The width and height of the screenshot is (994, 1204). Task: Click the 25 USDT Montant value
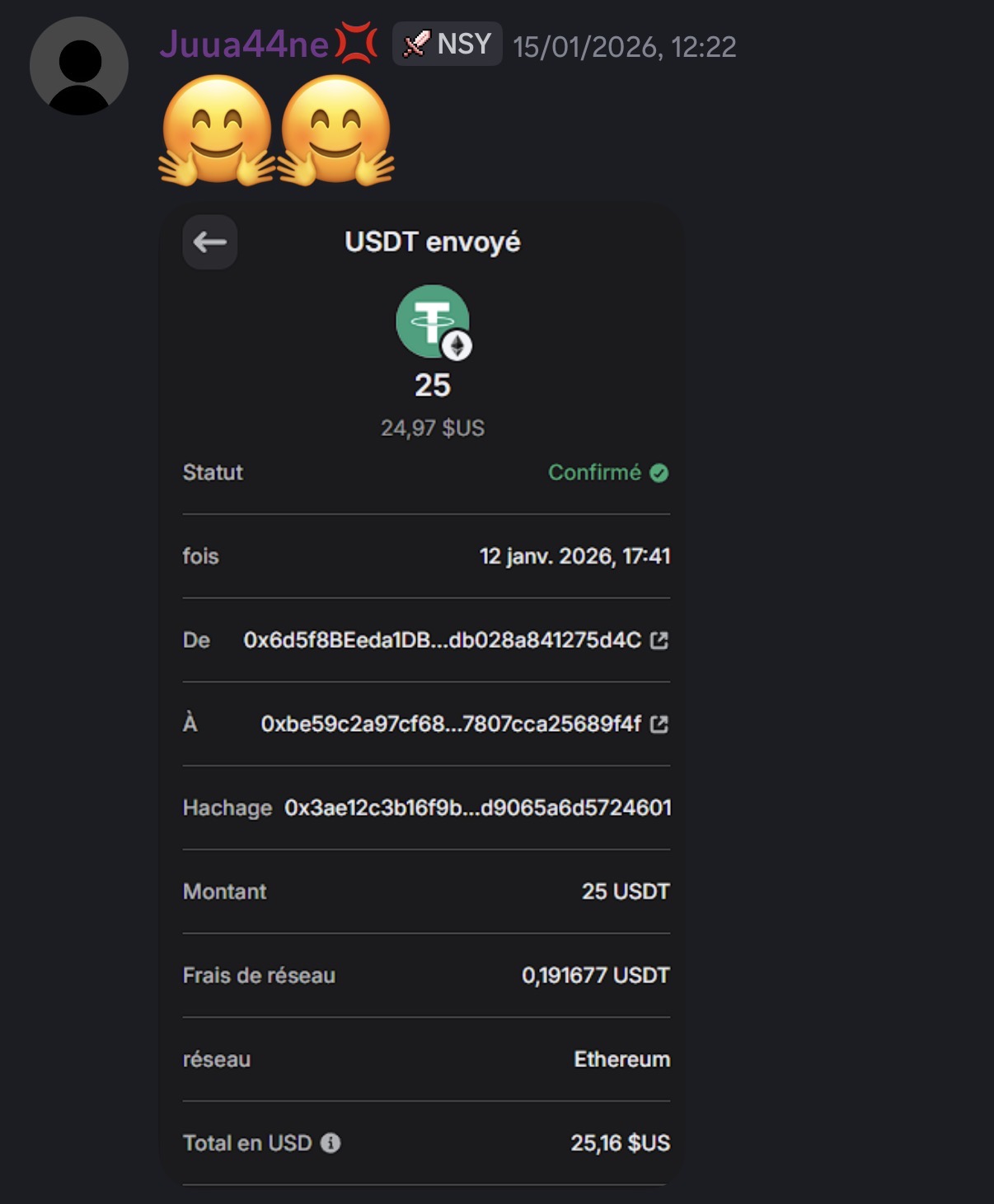[626, 892]
